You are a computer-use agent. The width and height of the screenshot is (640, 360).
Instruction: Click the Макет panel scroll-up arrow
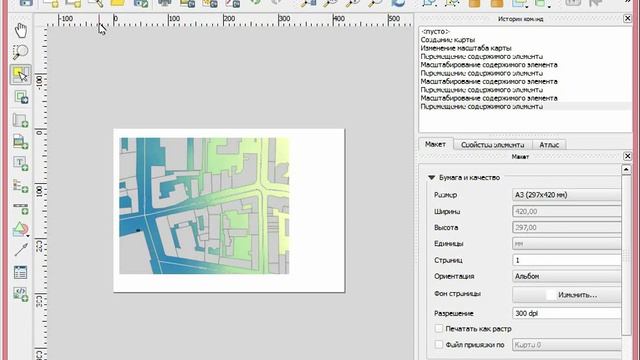click(627, 169)
